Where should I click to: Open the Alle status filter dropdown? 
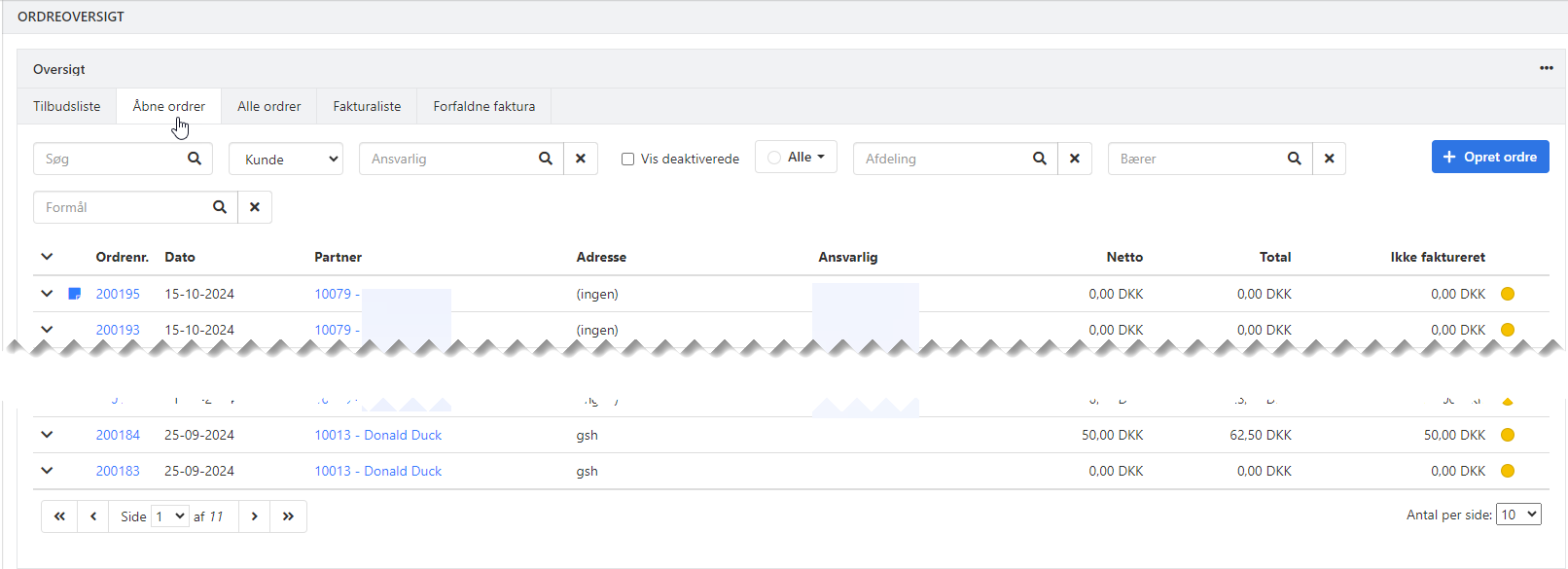tap(796, 158)
